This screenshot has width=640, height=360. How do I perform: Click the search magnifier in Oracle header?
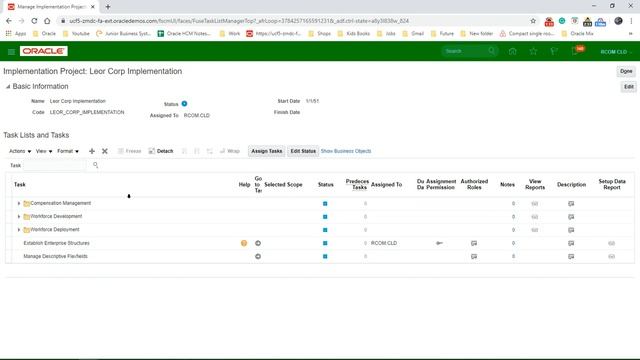[492, 51]
